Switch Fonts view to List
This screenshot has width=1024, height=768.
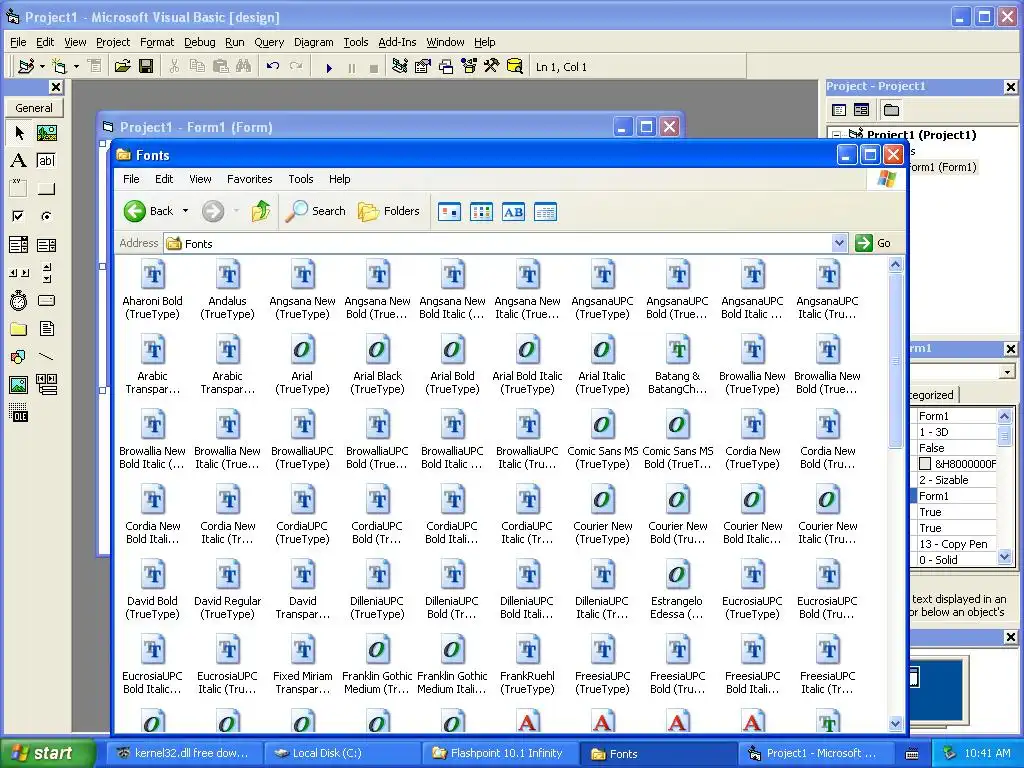[481, 212]
